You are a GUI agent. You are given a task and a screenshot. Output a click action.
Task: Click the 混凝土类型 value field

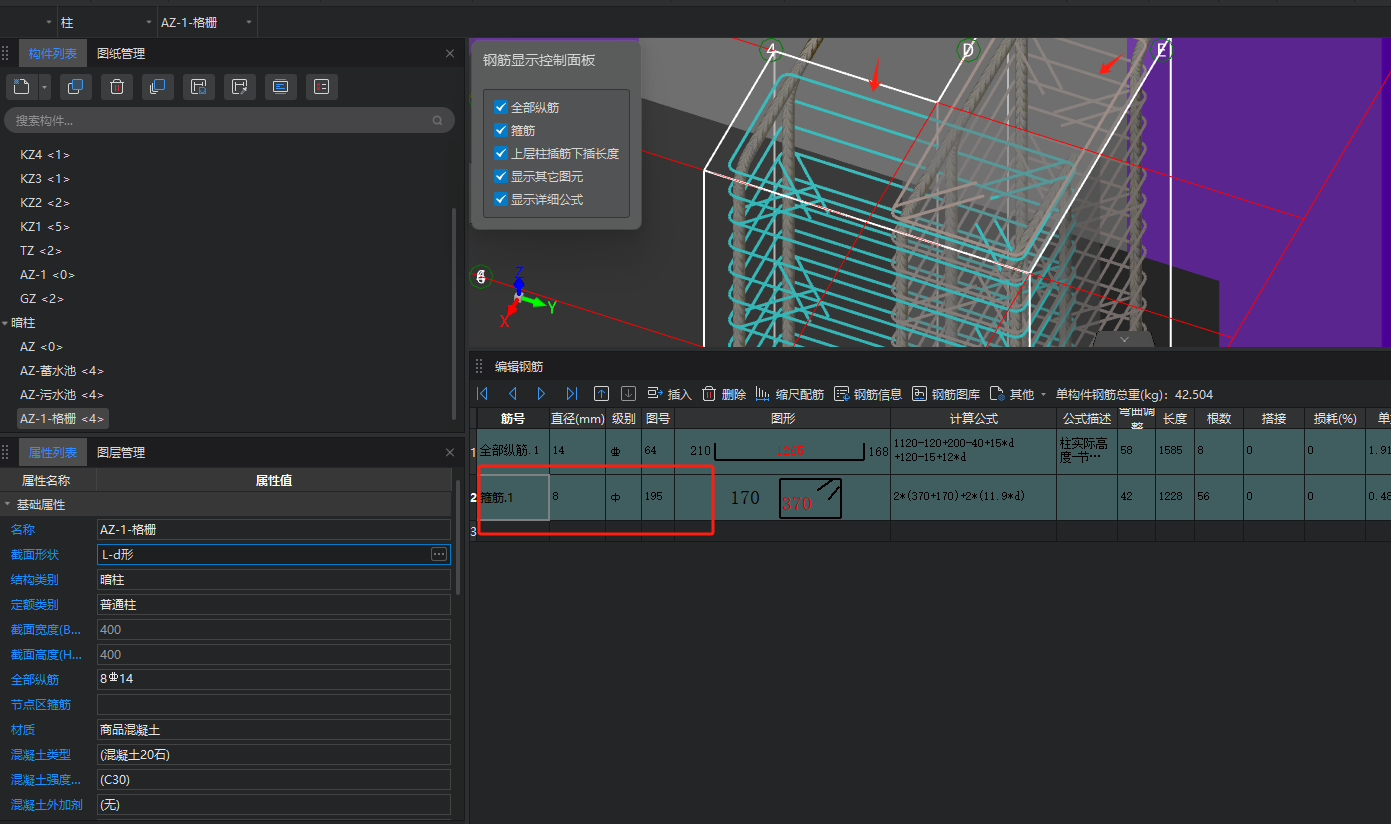pos(274,755)
